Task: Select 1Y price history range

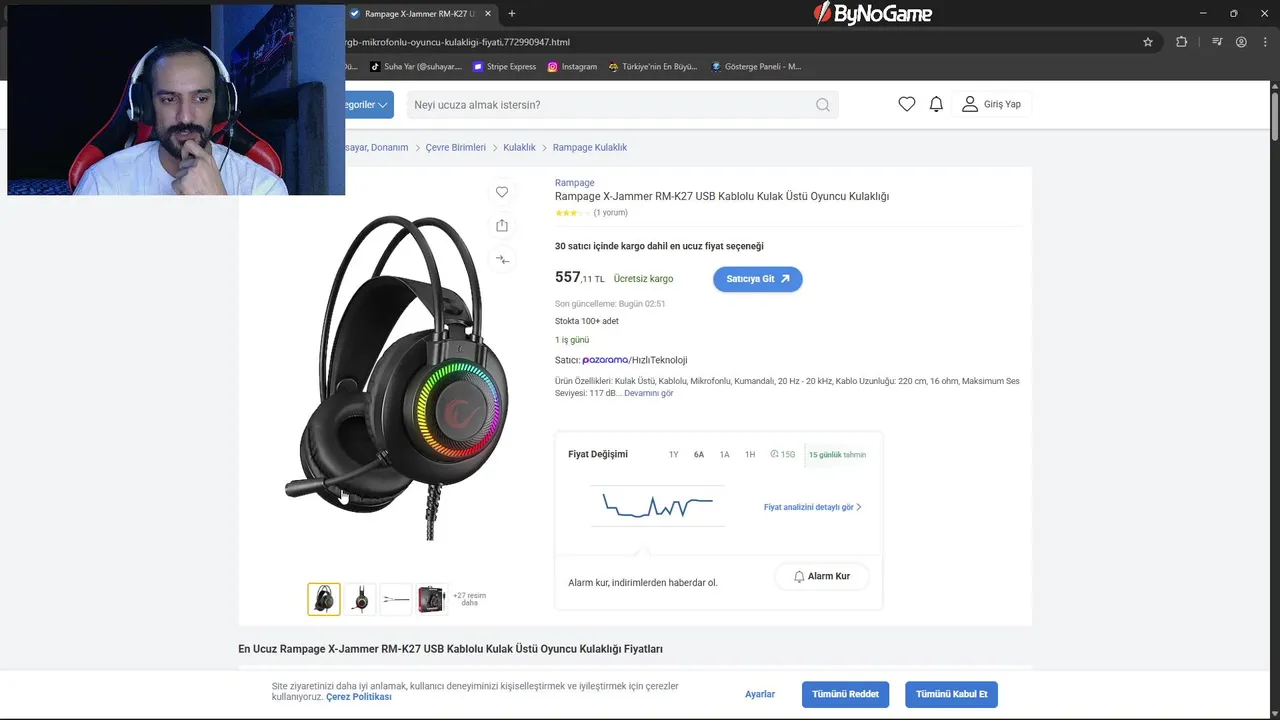Action: [x=674, y=455]
